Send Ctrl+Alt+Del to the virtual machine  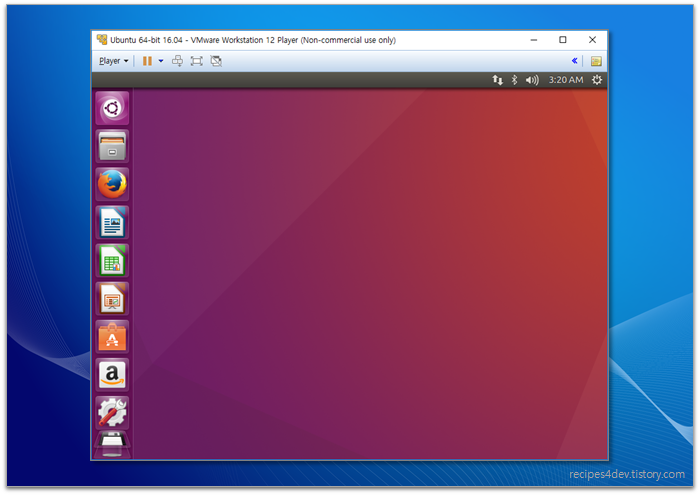[x=177, y=61]
